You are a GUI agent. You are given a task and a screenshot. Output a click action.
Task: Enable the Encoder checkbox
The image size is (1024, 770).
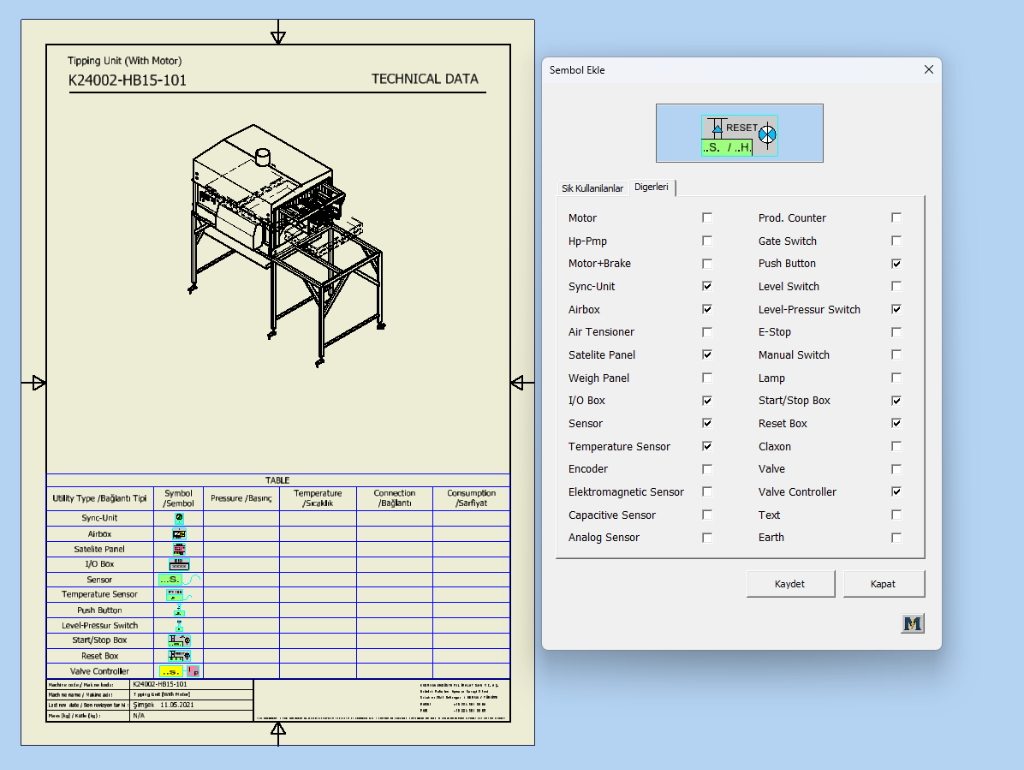707,469
